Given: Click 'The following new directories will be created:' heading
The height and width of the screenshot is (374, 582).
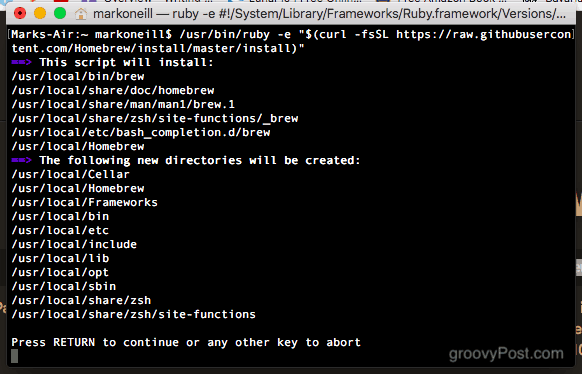Looking at the screenshot, I should click(x=200, y=160).
